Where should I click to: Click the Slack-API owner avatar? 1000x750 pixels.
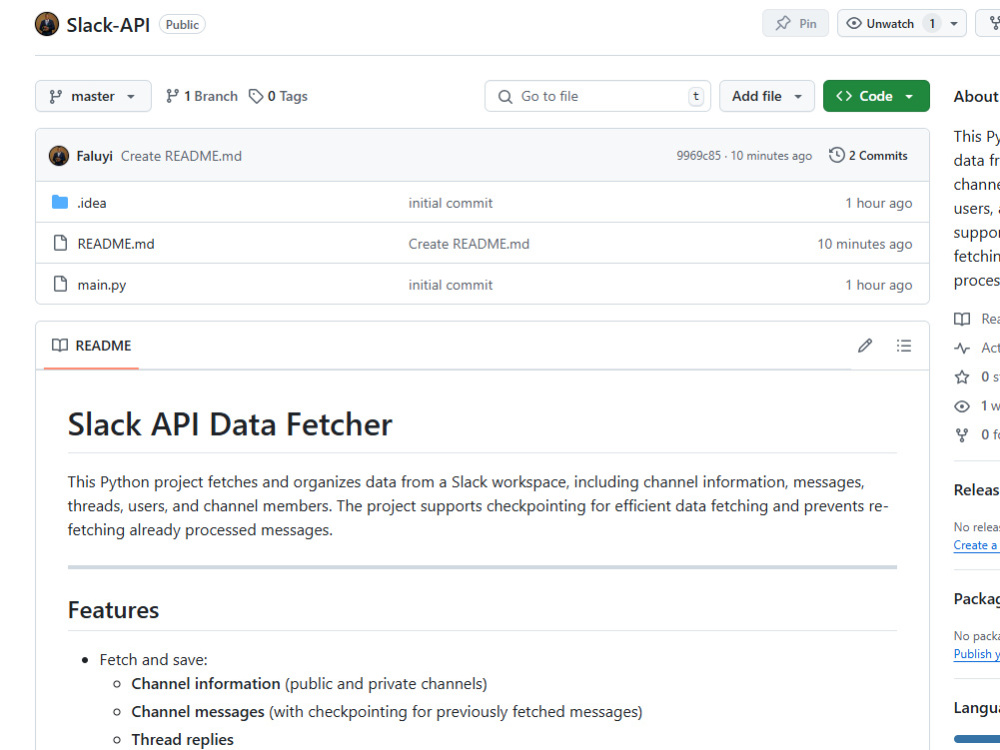pyautogui.click(x=47, y=24)
